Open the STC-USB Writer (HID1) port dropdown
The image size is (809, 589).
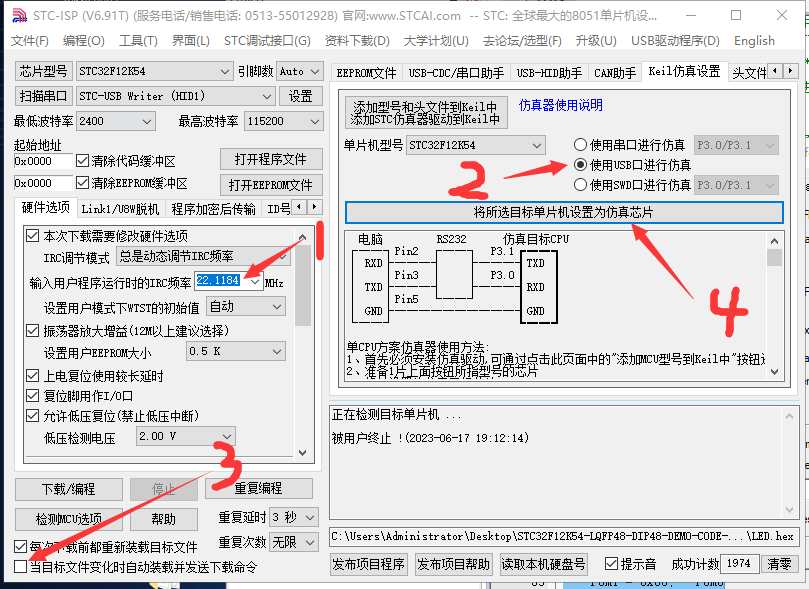175,96
